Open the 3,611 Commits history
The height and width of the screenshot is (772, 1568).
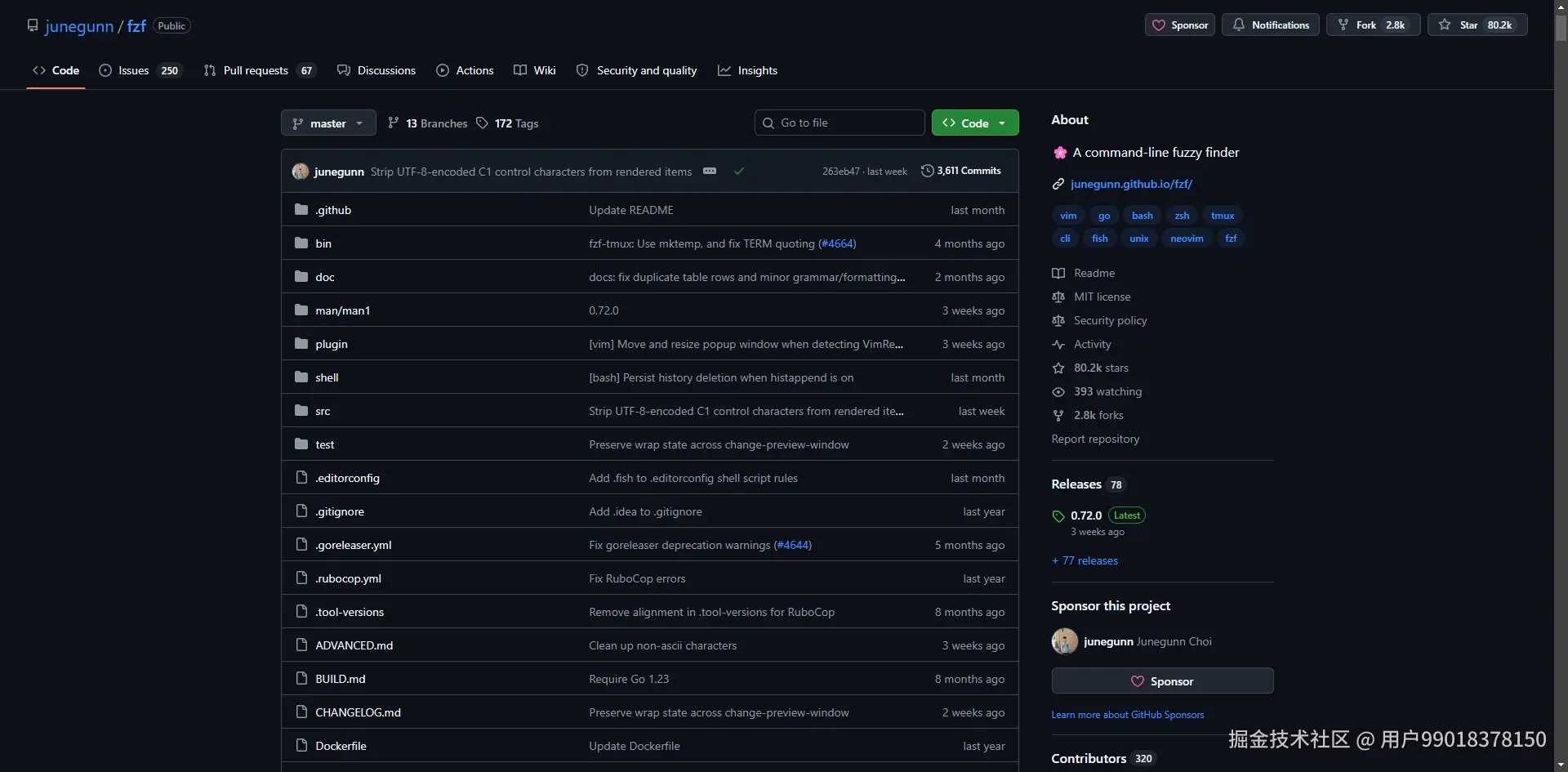tap(960, 171)
